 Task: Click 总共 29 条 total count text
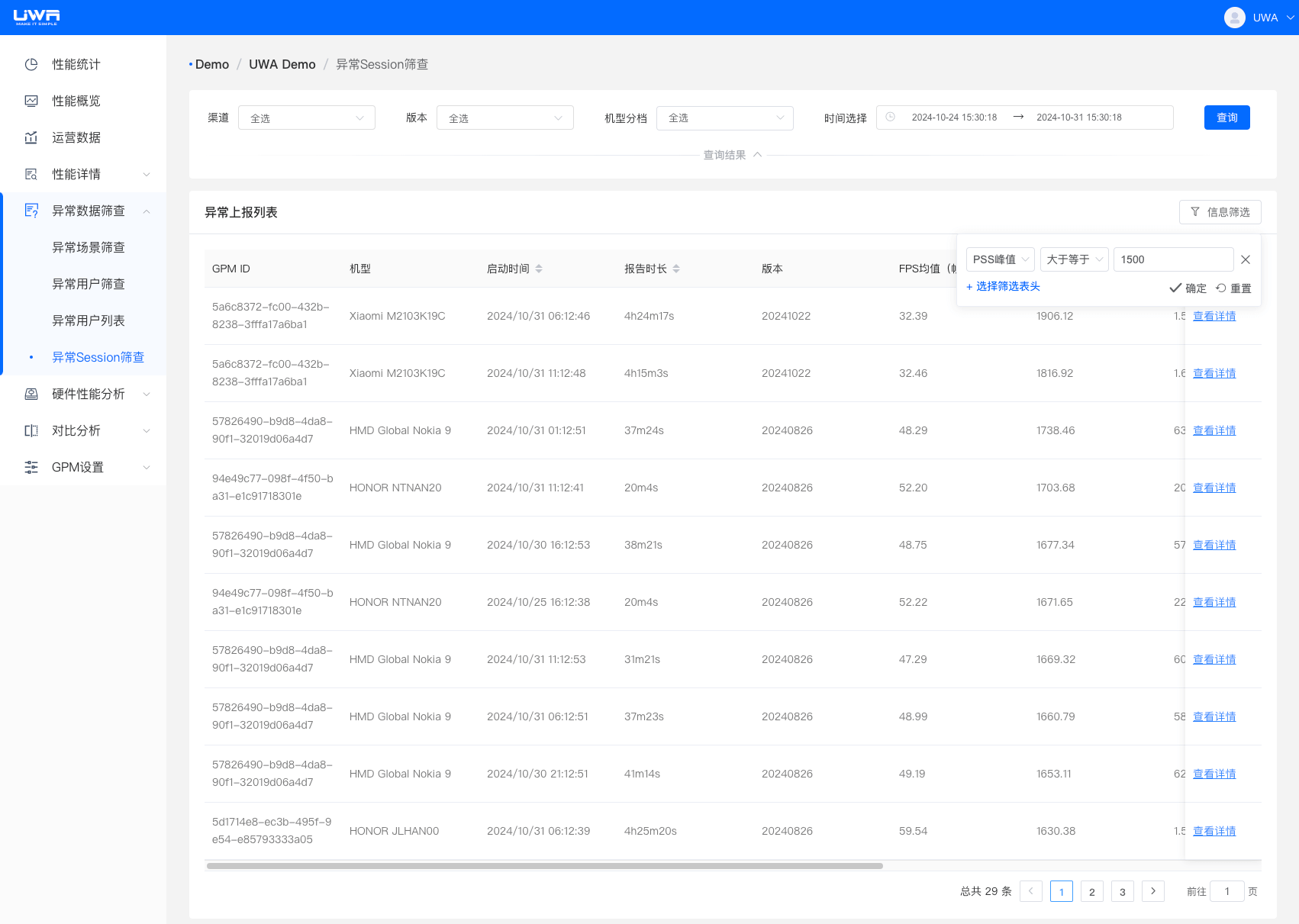986,891
